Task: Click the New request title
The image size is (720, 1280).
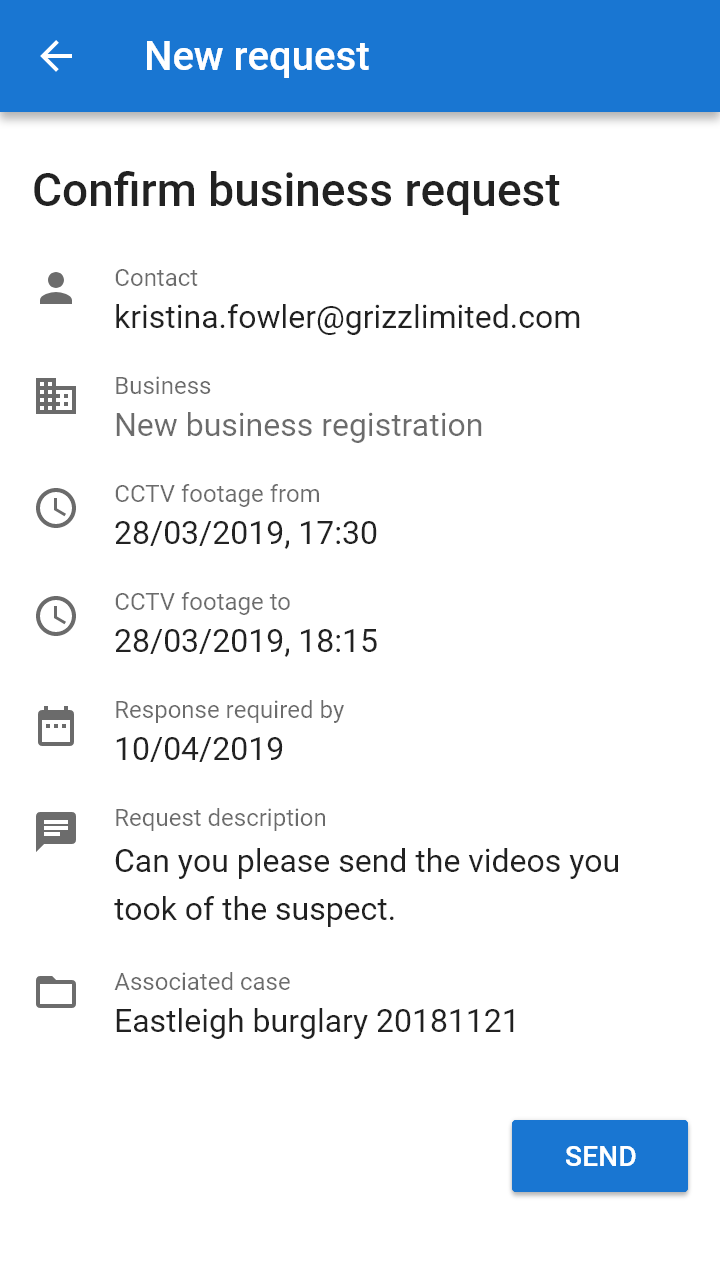Action: point(257,56)
